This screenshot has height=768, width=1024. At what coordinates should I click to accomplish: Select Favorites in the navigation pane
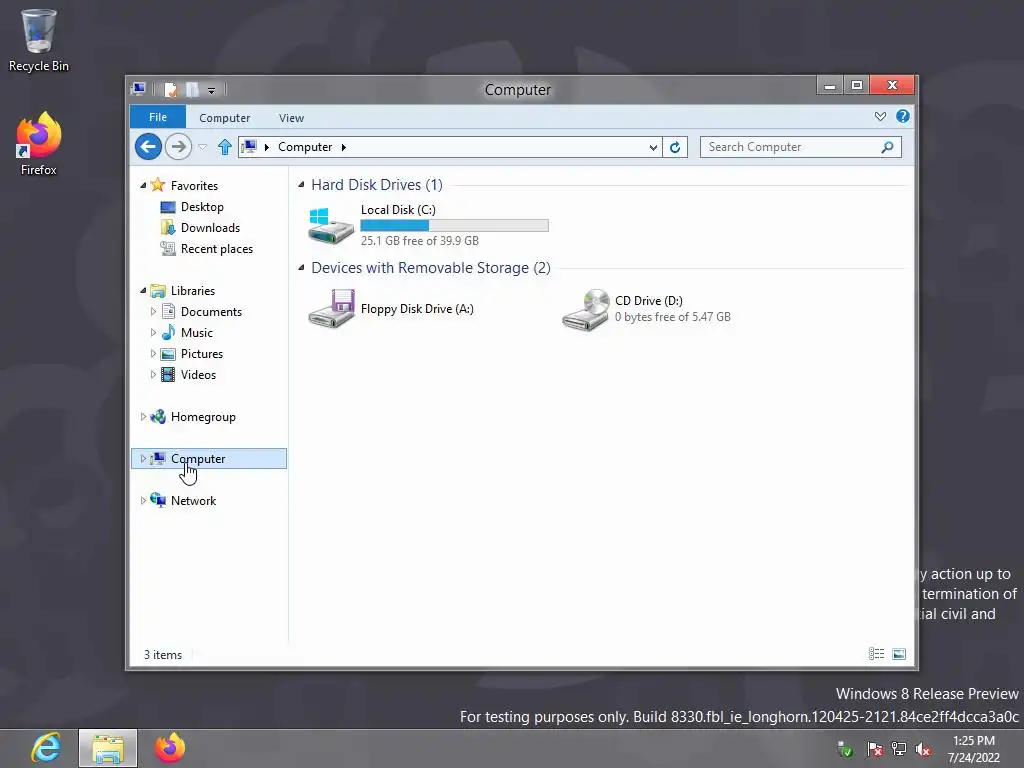194,185
